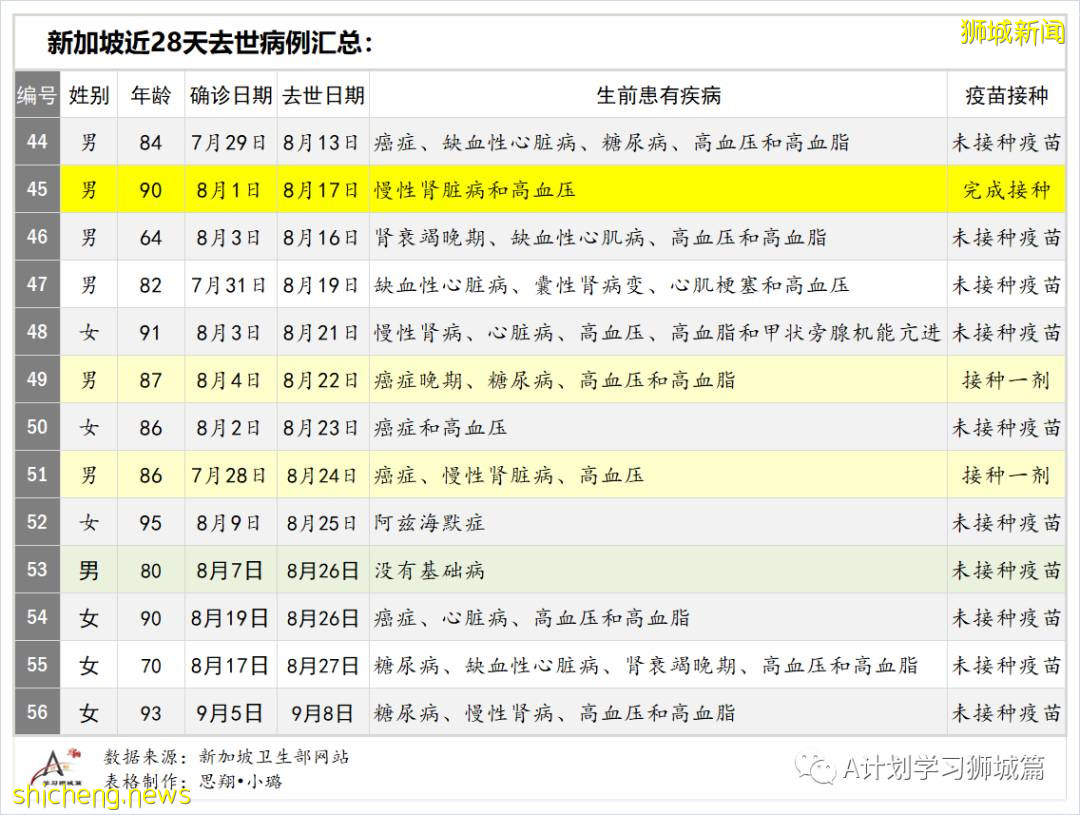This screenshot has height=815, width=1080.
Task: Click the 新加坡卫生部网站 data source text
Action: (x=273, y=757)
